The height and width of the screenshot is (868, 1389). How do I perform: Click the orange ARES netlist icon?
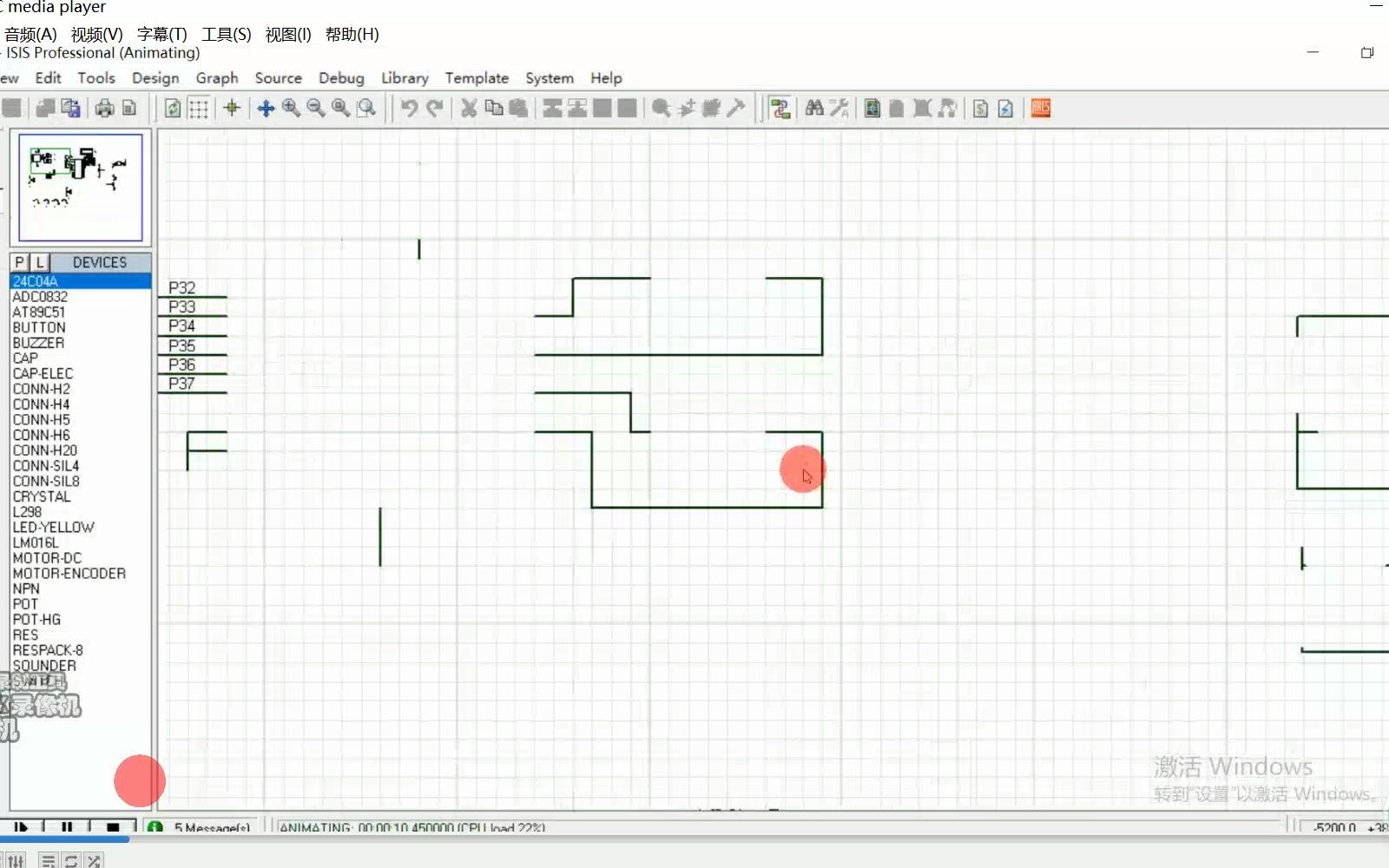pyautogui.click(x=1041, y=108)
